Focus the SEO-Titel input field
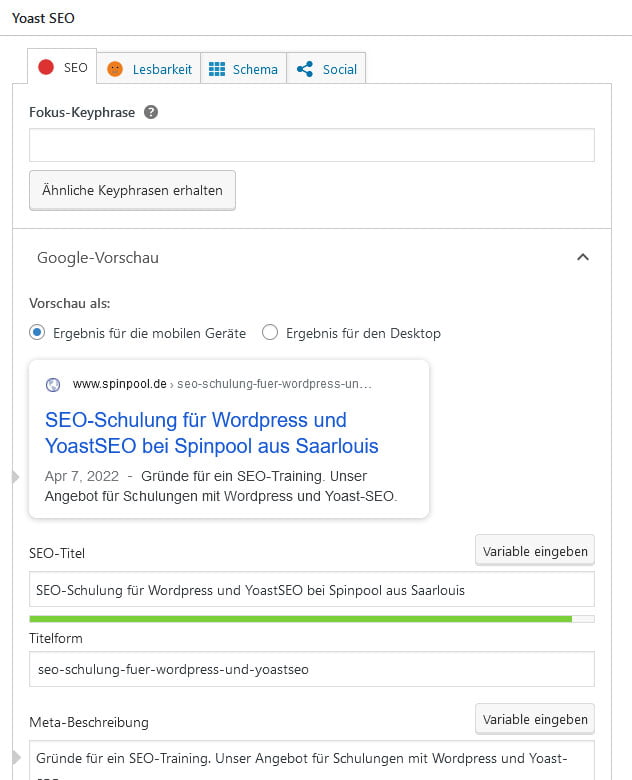The image size is (632, 780). pos(312,589)
